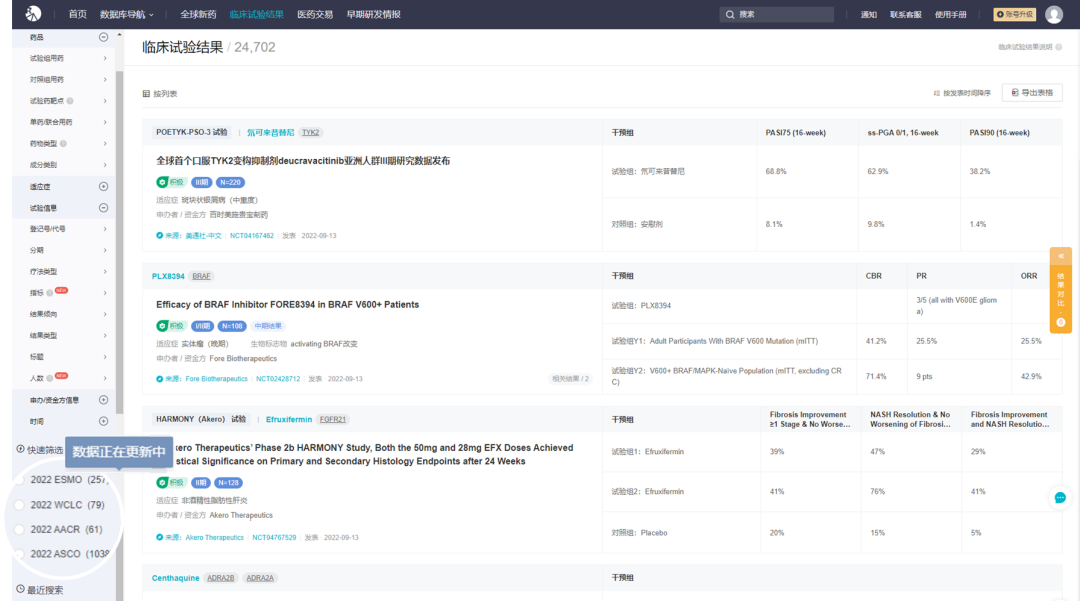
Task: Open the 临床试验结果 navigation tab
Action: tap(256, 14)
